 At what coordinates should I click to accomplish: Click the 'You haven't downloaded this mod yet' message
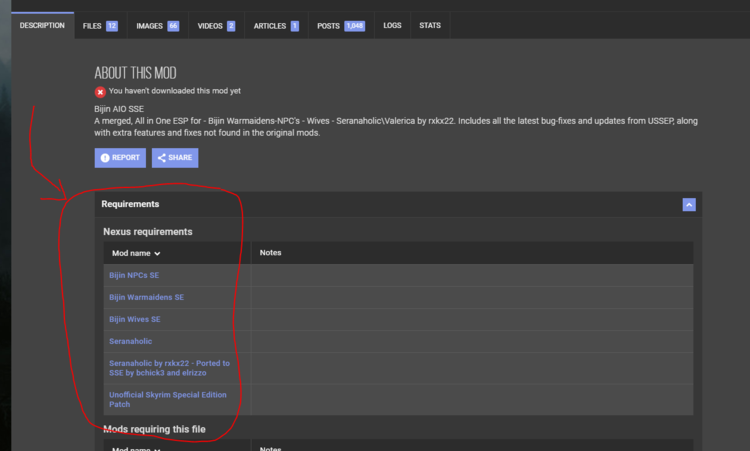pos(175,91)
